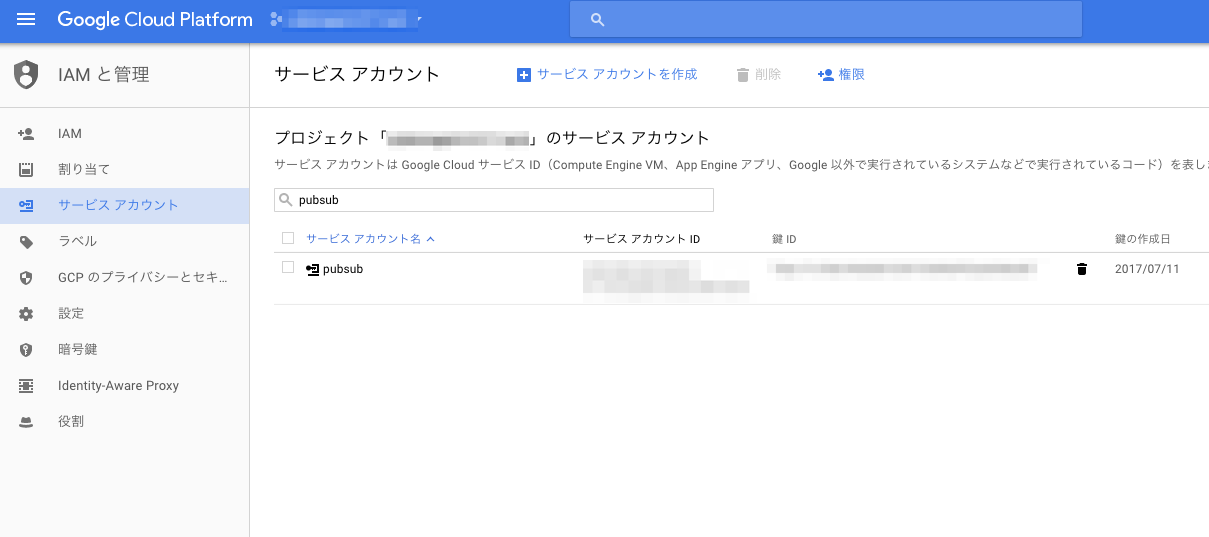Select 割り当て in the sidebar
1209x537 pixels.
coord(84,170)
